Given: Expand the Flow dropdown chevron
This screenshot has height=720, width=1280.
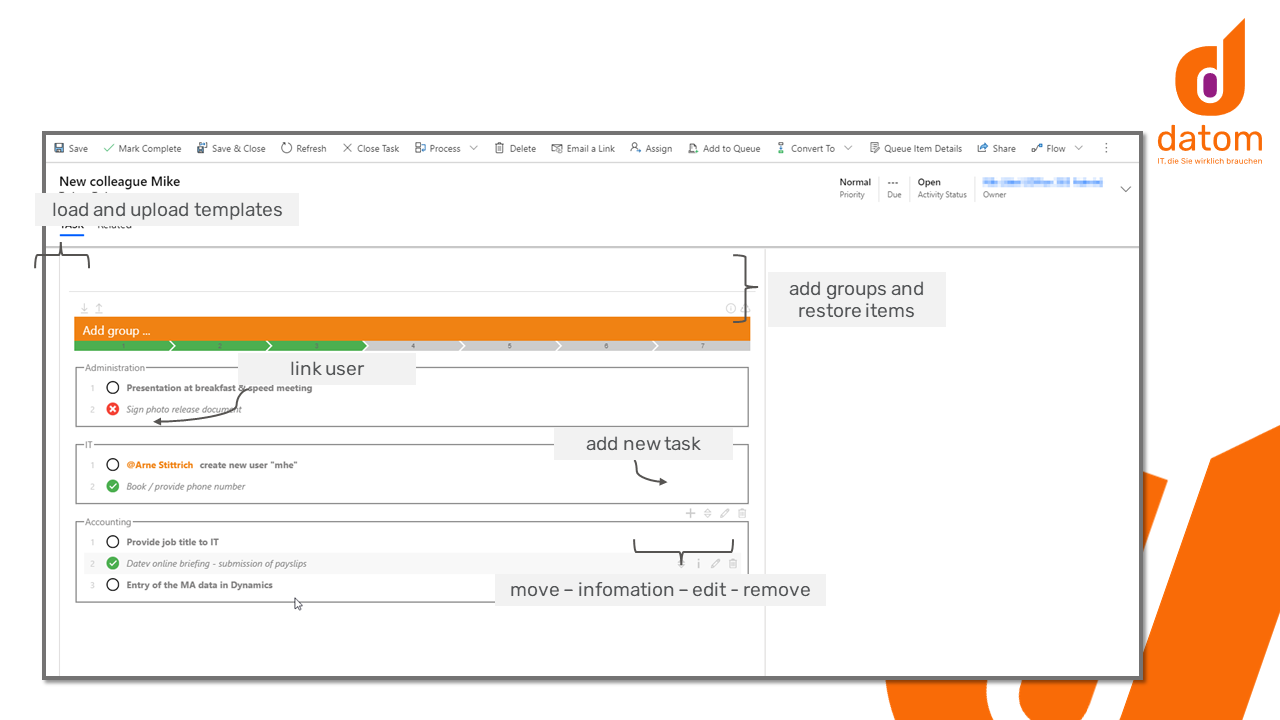Looking at the screenshot, I should [1078, 148].
